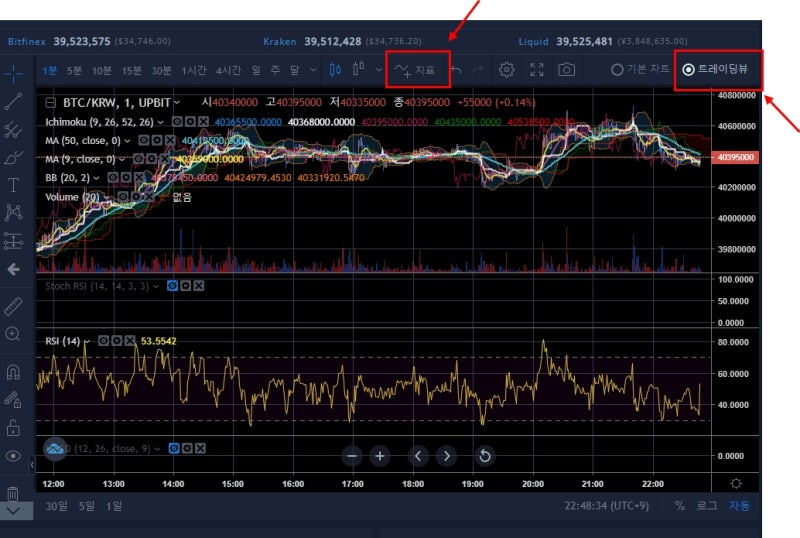The width and height of the screenshot is (800, 538).
Task: Switch chart to fullscreen mode
Action: click(x=537, y=70)
